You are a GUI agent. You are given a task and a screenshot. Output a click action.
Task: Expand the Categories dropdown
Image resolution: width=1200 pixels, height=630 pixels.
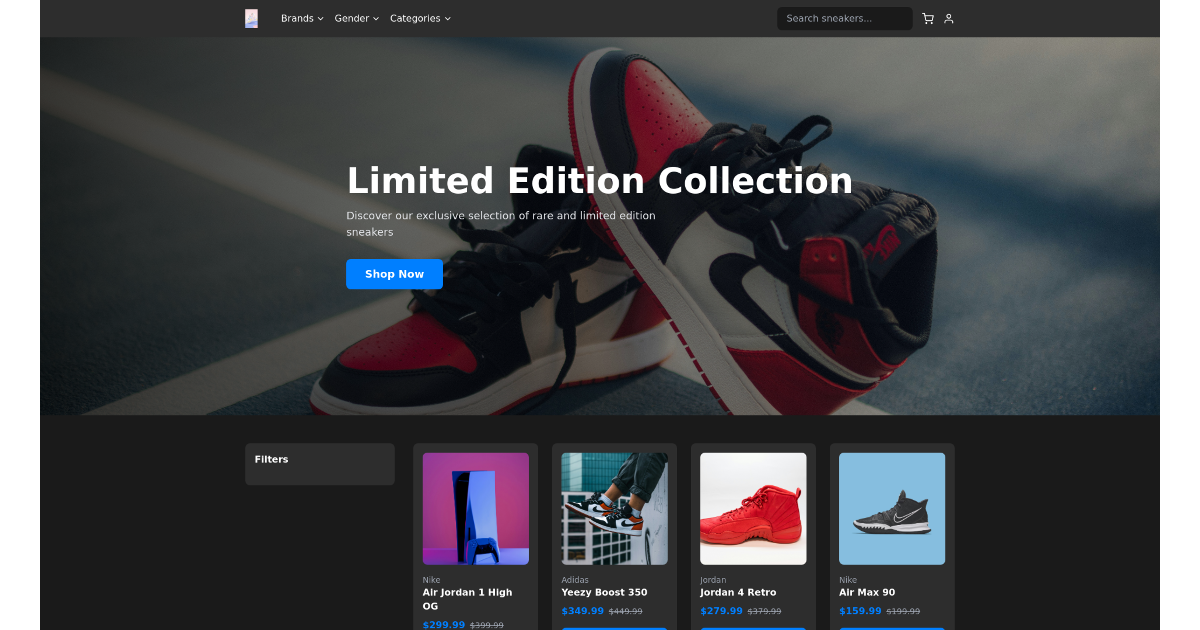click(420, 18)
